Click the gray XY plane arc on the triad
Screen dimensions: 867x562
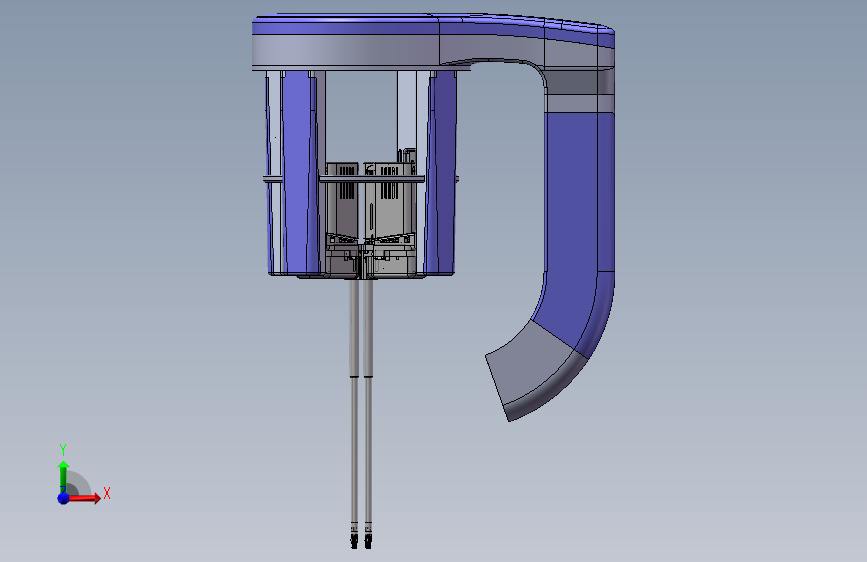point(79,484)
